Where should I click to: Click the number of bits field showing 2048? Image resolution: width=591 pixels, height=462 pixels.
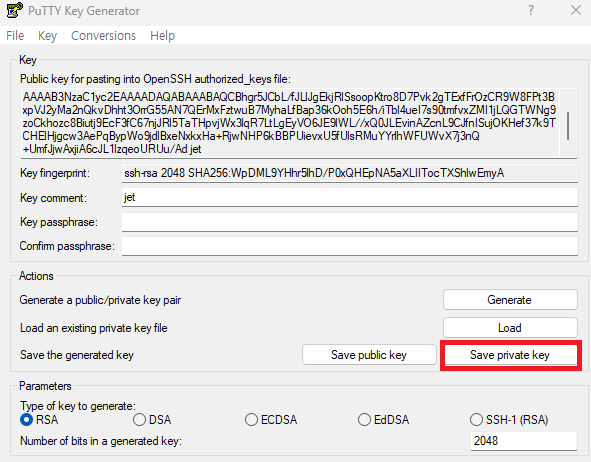click(x=524, y=441)
